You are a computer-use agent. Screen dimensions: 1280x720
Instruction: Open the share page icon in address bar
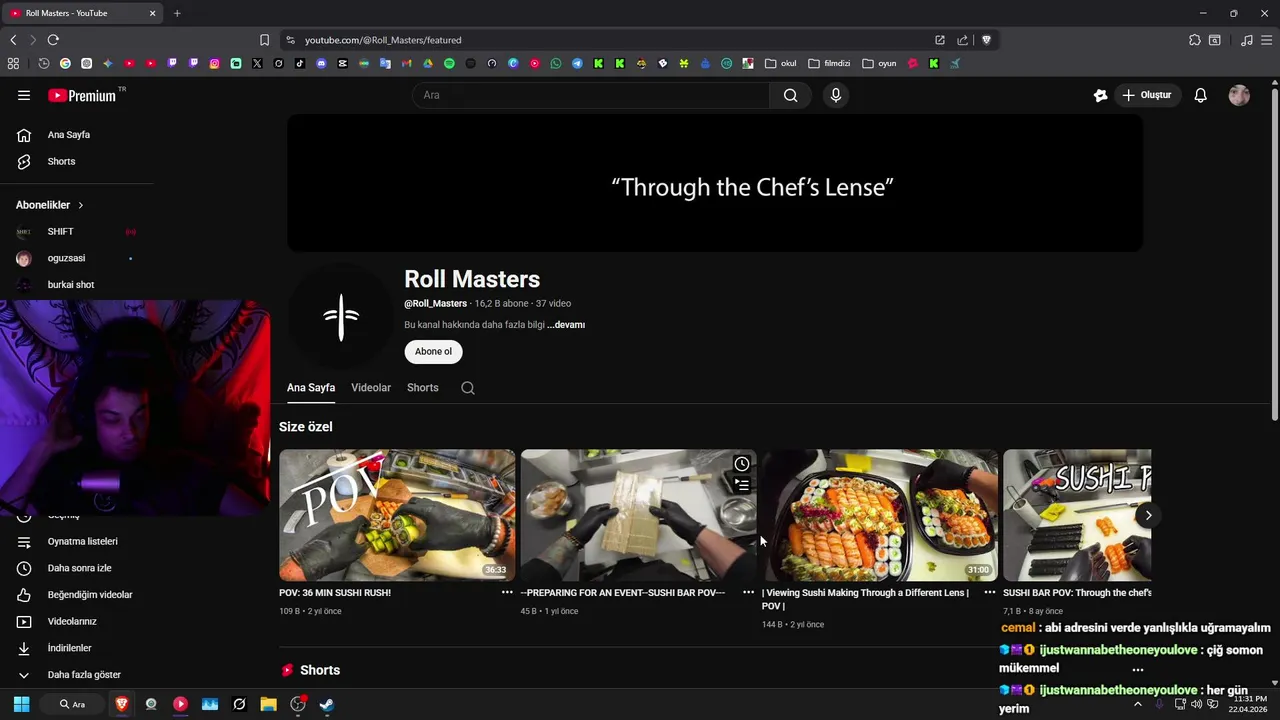962,40
